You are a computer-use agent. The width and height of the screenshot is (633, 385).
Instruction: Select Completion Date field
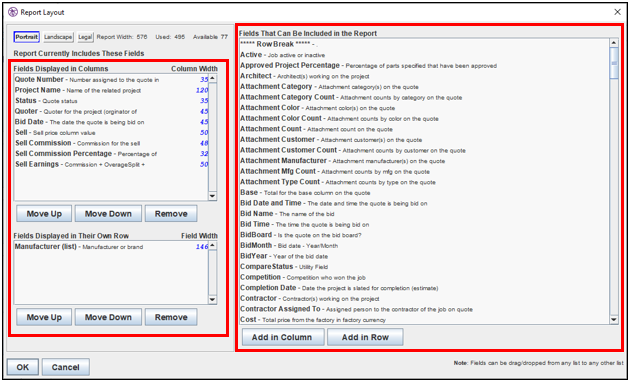click(x=424, y=288)
